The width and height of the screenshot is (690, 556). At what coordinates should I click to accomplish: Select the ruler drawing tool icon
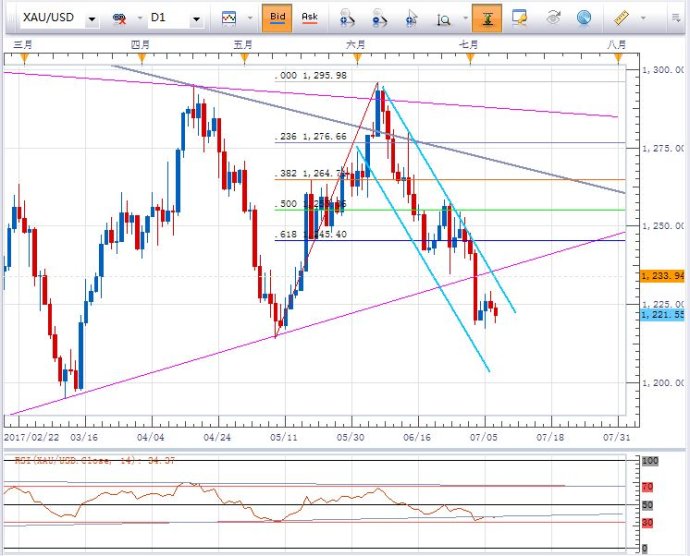[x=620, y=18]
